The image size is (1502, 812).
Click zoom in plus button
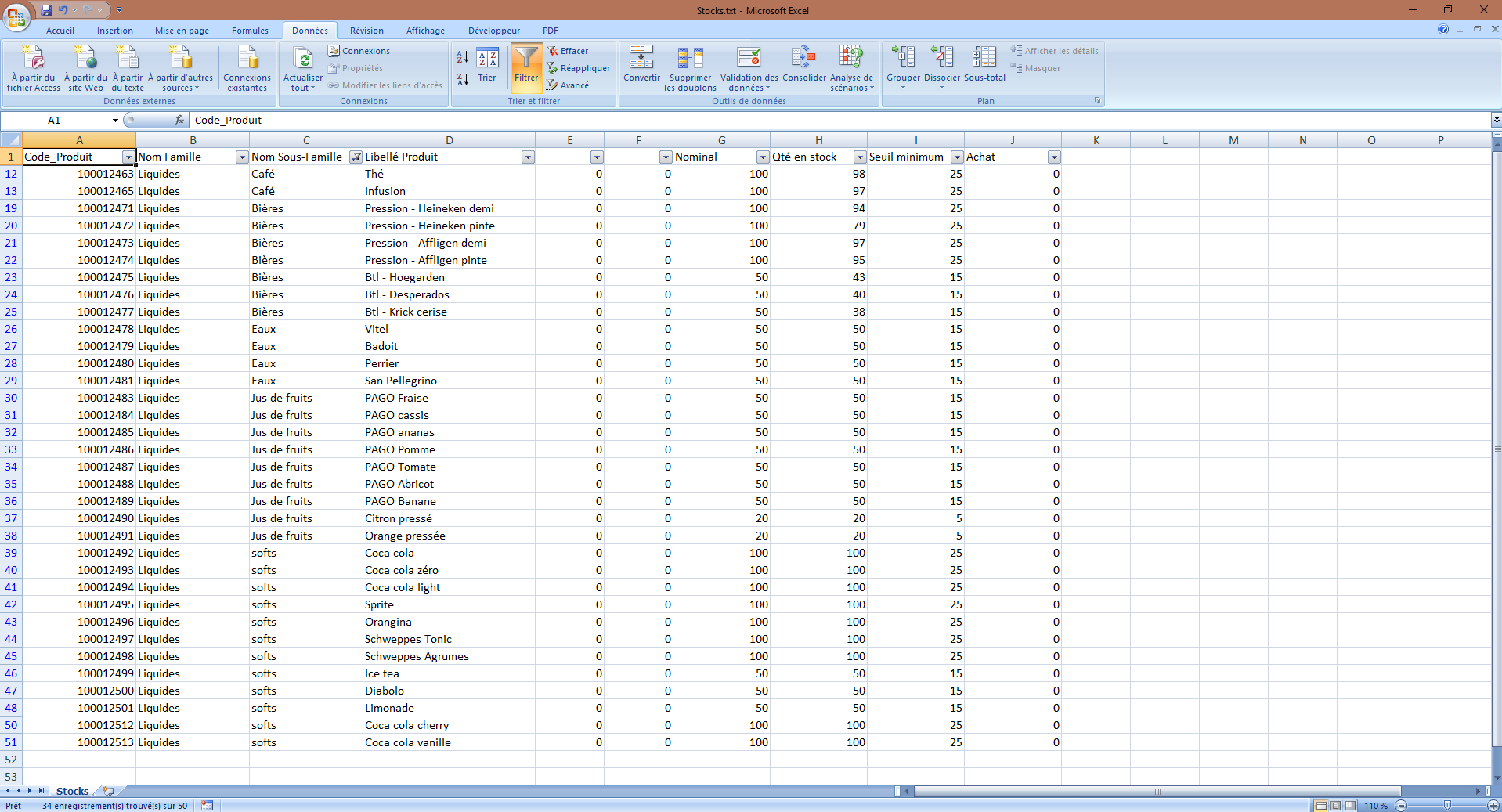[1493, 805]
